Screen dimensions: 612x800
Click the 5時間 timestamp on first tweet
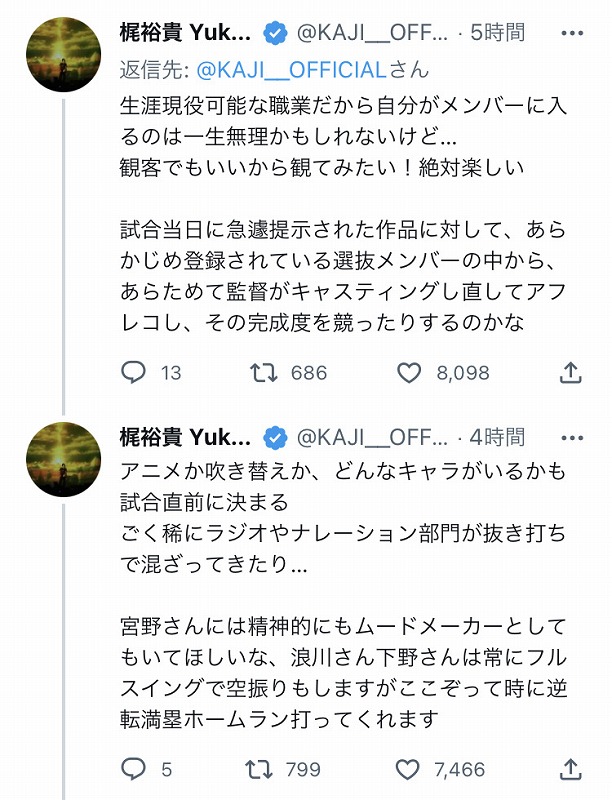(x=497, y=34)
